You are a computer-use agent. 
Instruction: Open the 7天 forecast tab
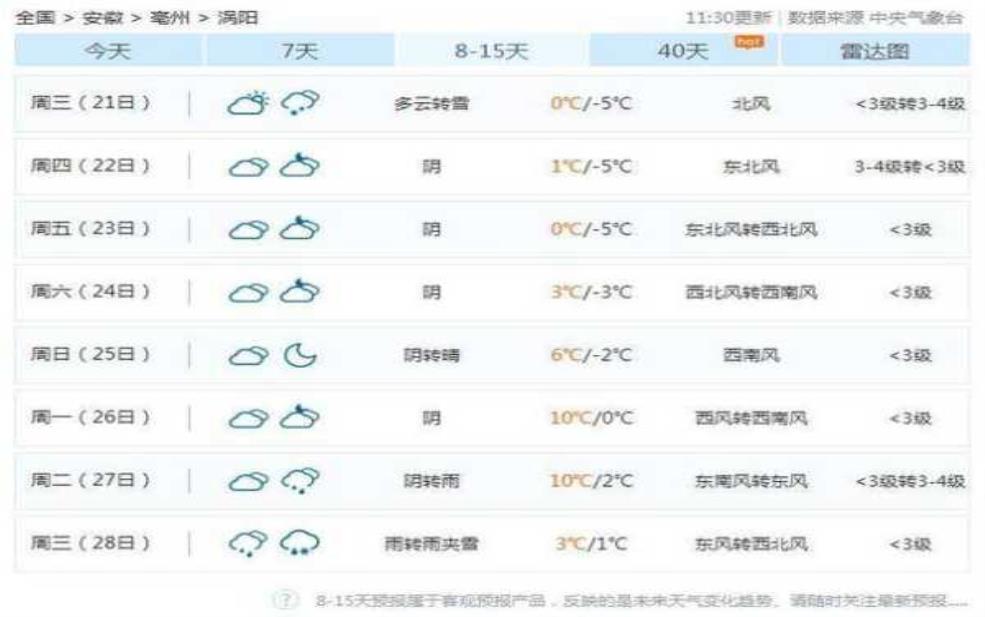coord(300,52)
